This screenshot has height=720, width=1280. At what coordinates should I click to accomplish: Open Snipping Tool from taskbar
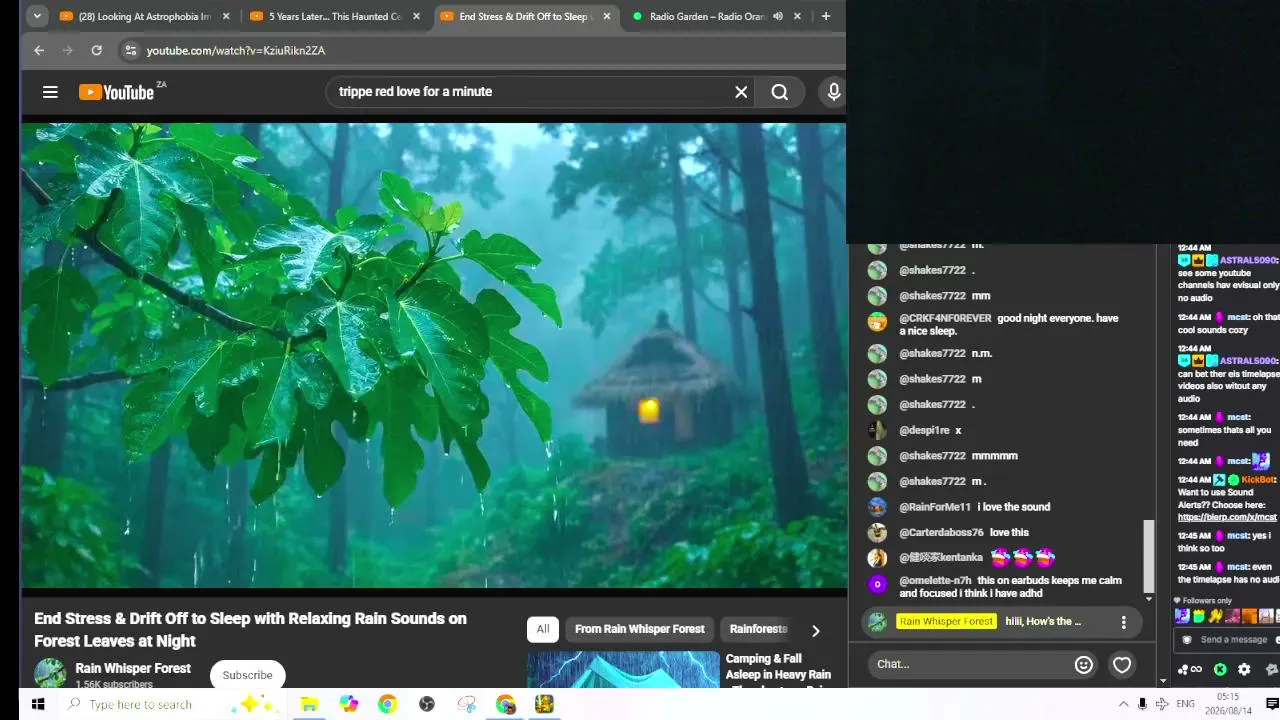[466, 704]
